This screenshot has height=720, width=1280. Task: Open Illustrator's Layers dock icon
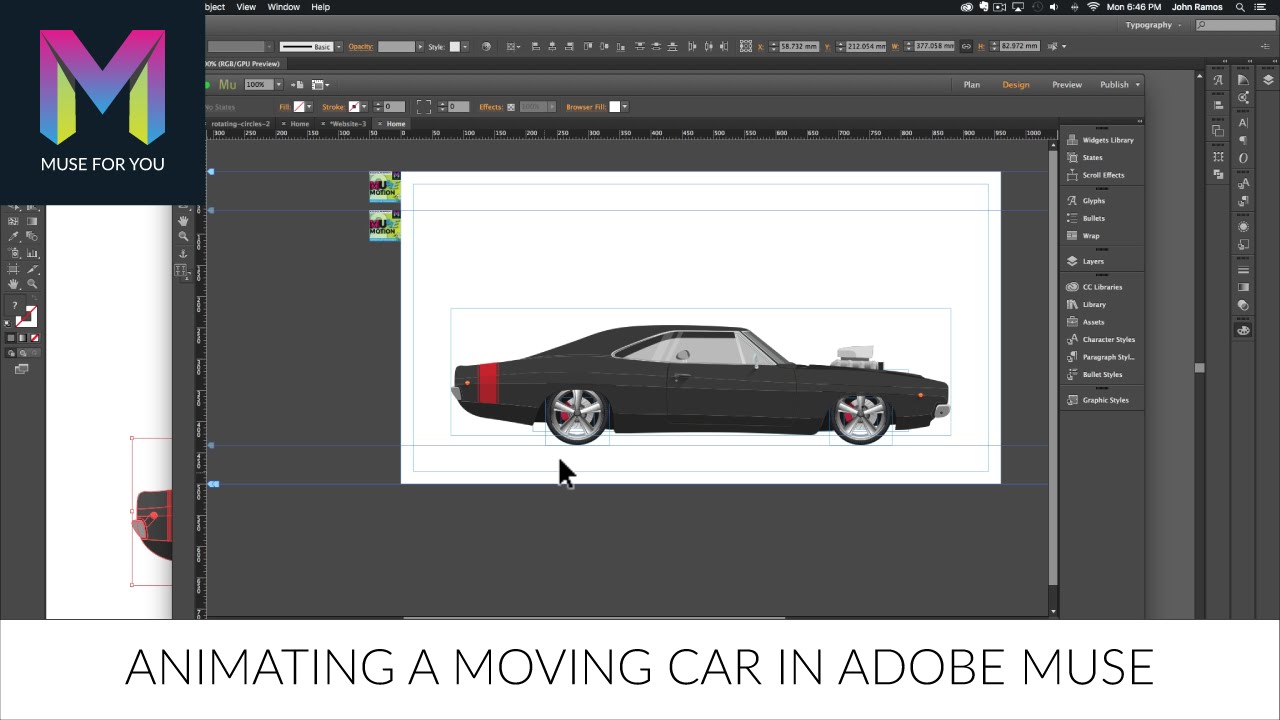1269,80
